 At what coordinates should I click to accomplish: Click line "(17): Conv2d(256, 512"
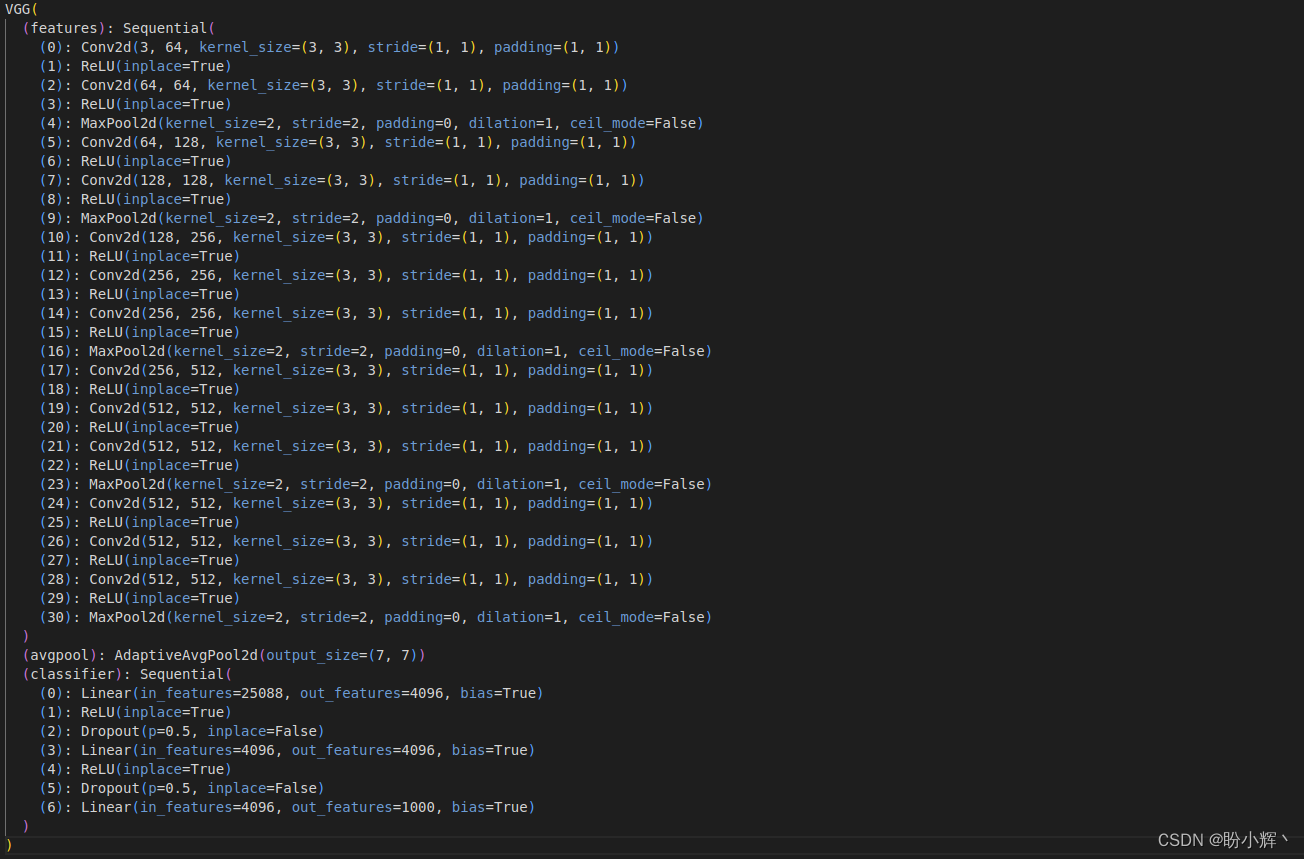tap(347, 370)
